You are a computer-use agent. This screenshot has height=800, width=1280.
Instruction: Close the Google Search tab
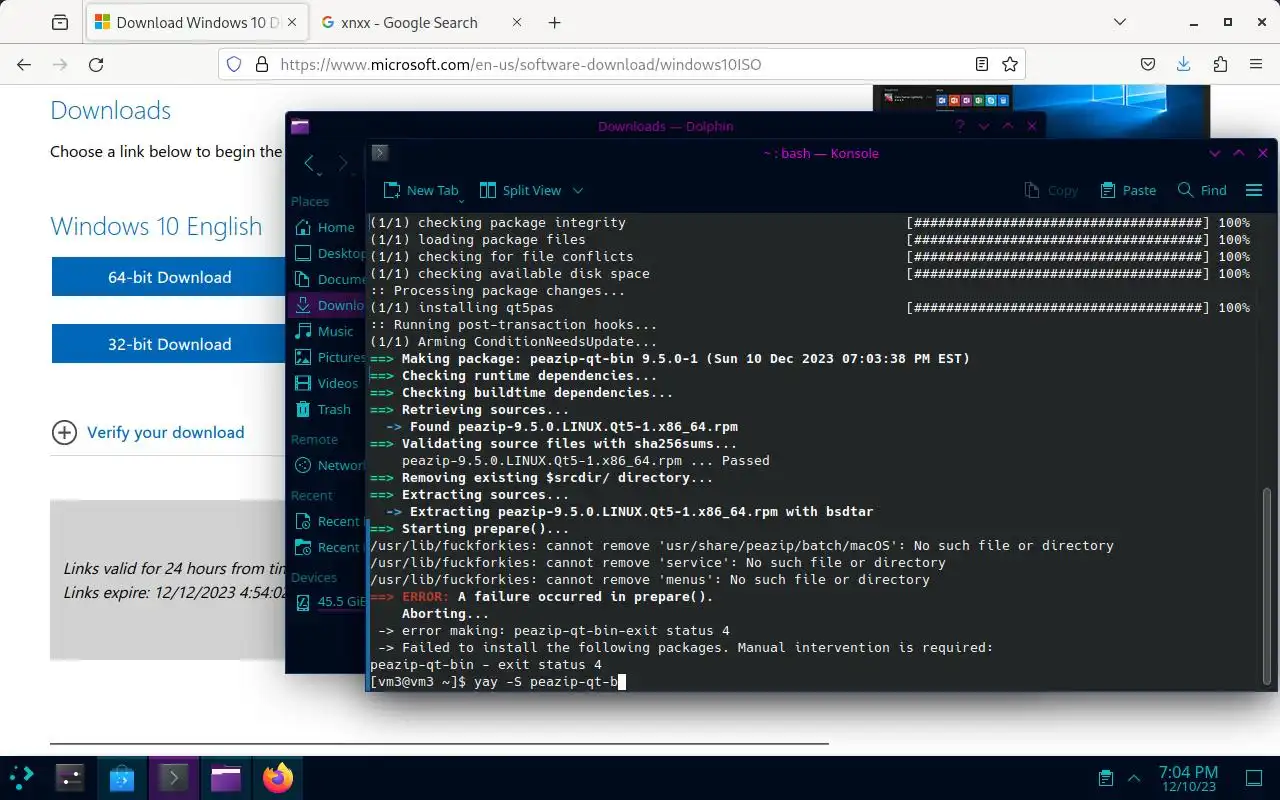(x=517, y=22)
